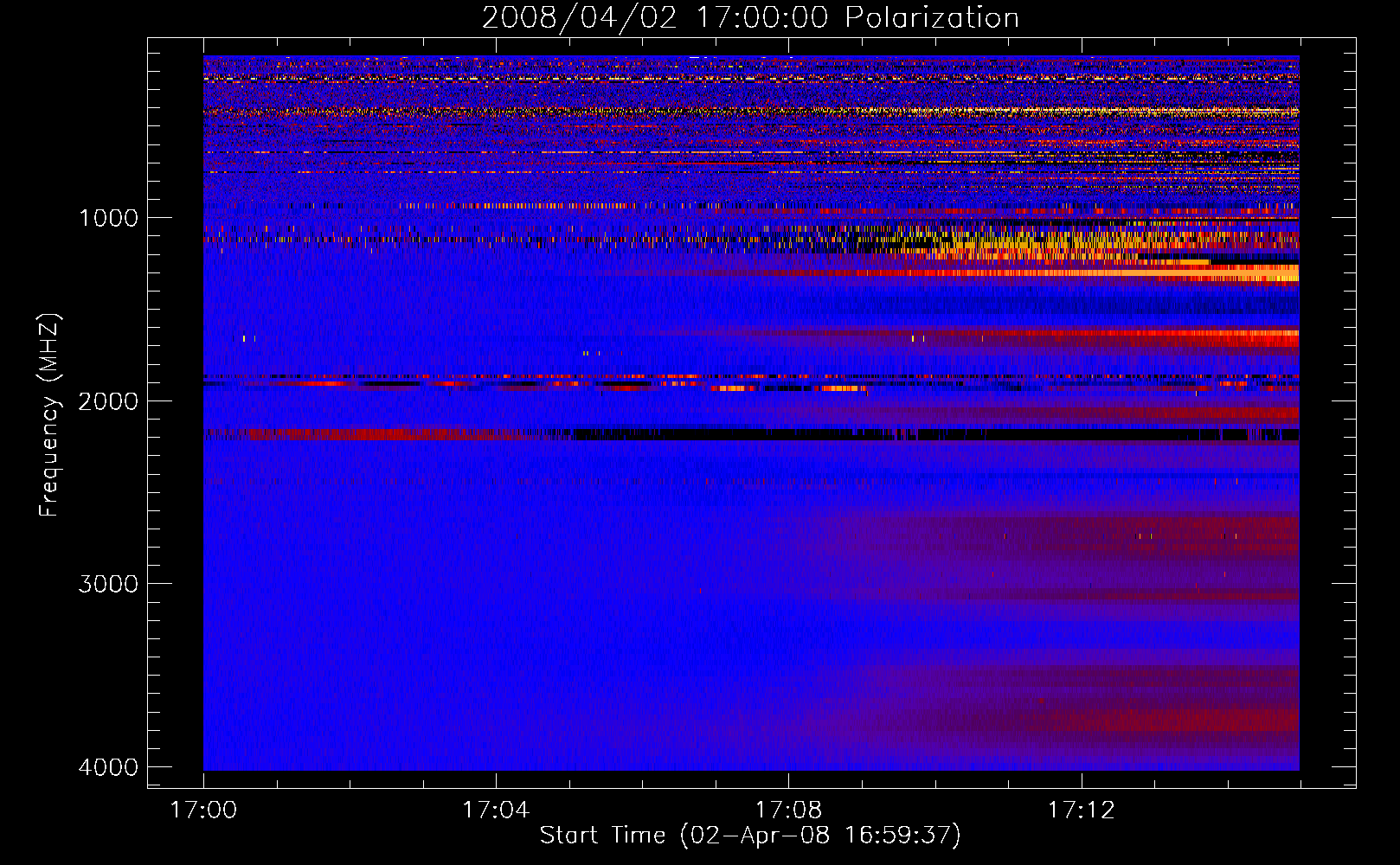The width and height of the screenshot is (1400, 865).
Task: Click the 17:12 time tick label
Action: [1082, 811]
